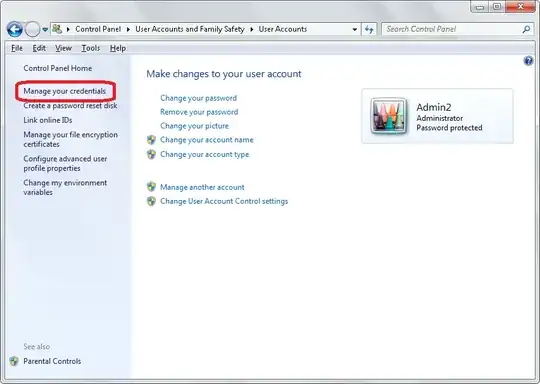Click the Refresh button next to the address bar
This screenshot has width=540, height=384.
click(x=369, y=30)
